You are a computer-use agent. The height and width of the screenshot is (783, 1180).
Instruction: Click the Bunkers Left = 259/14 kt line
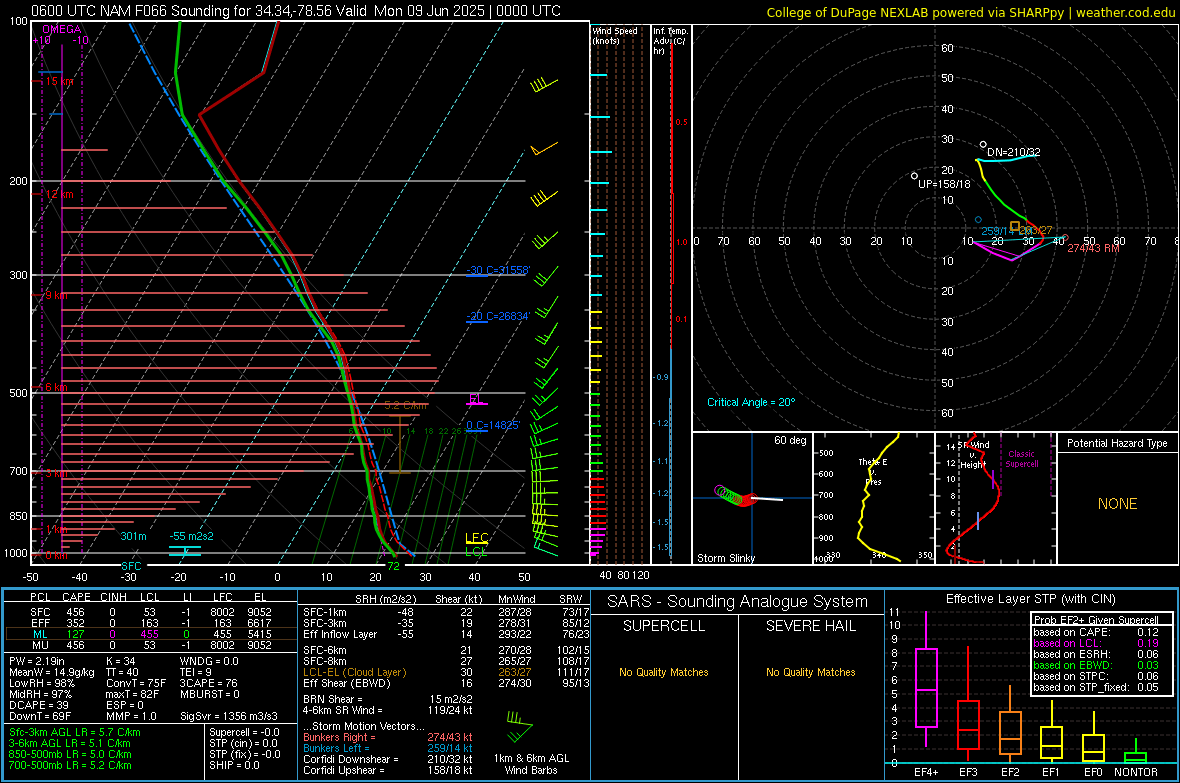[388, 748]
